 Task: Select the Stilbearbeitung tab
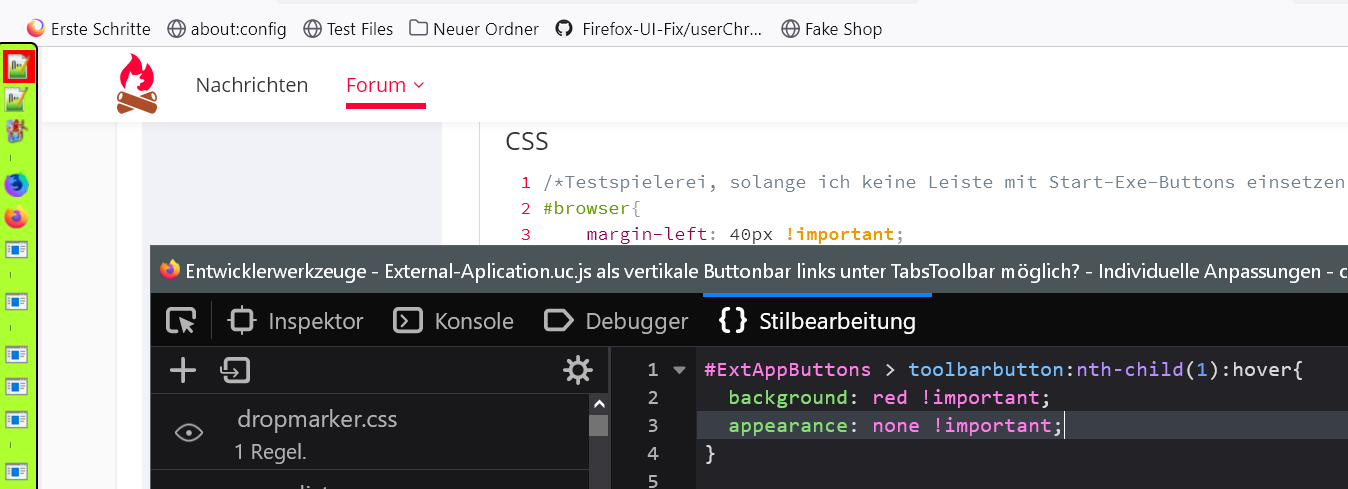(x=817, y=321)
